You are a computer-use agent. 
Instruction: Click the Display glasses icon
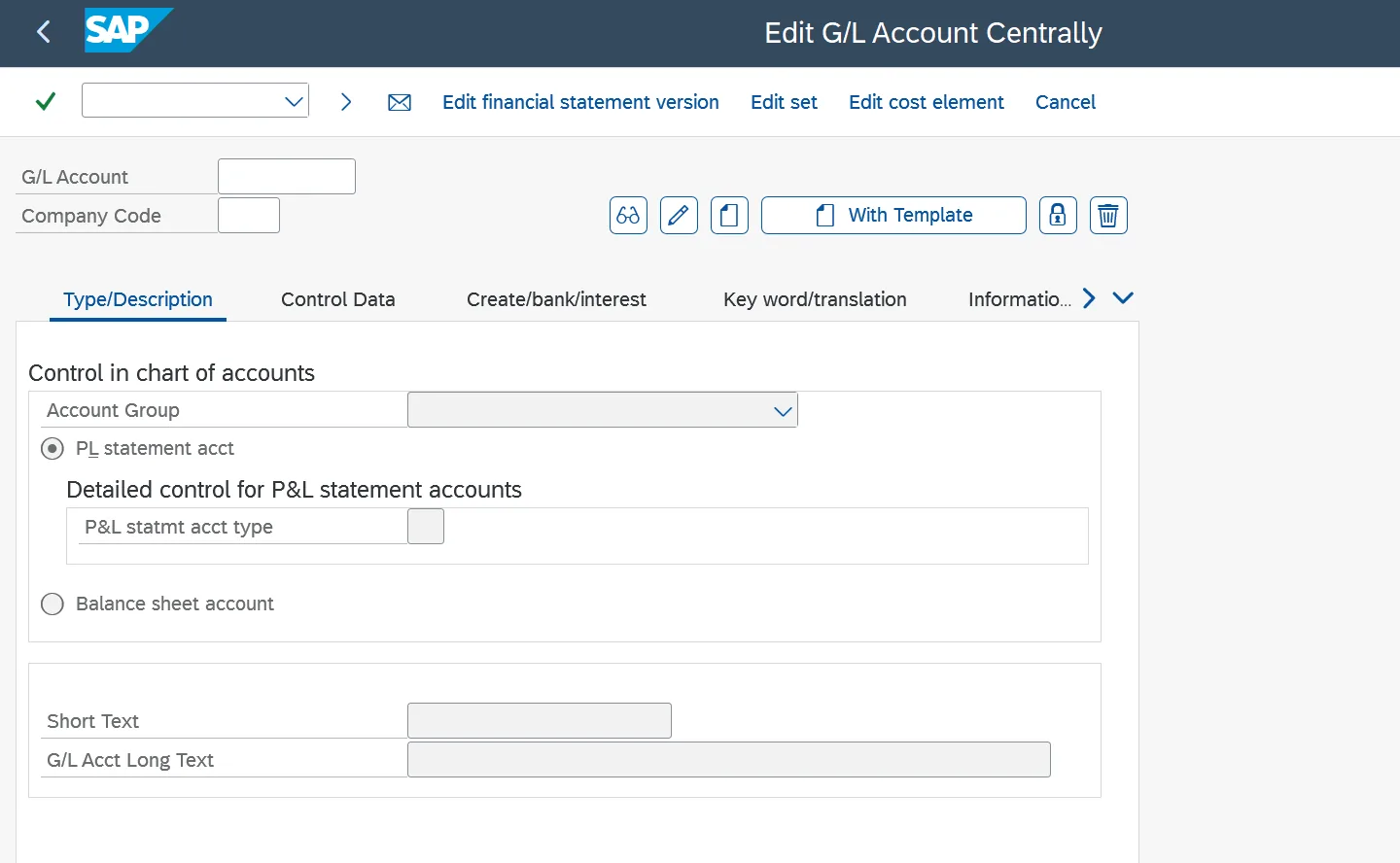coord(628,215)
